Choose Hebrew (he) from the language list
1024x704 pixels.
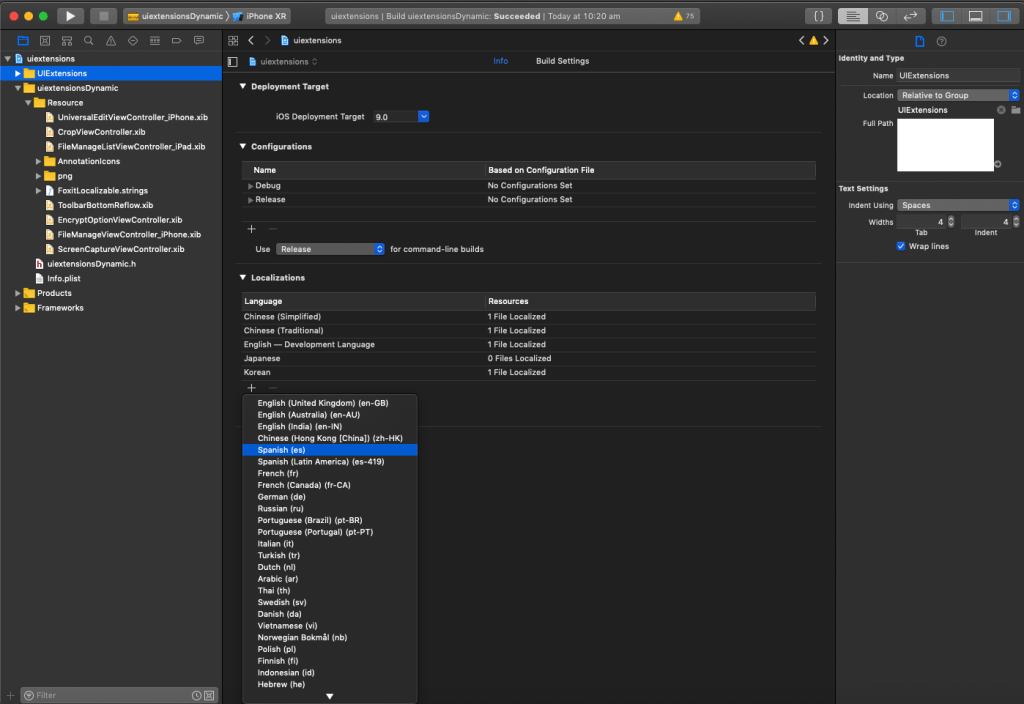[330, 684]
